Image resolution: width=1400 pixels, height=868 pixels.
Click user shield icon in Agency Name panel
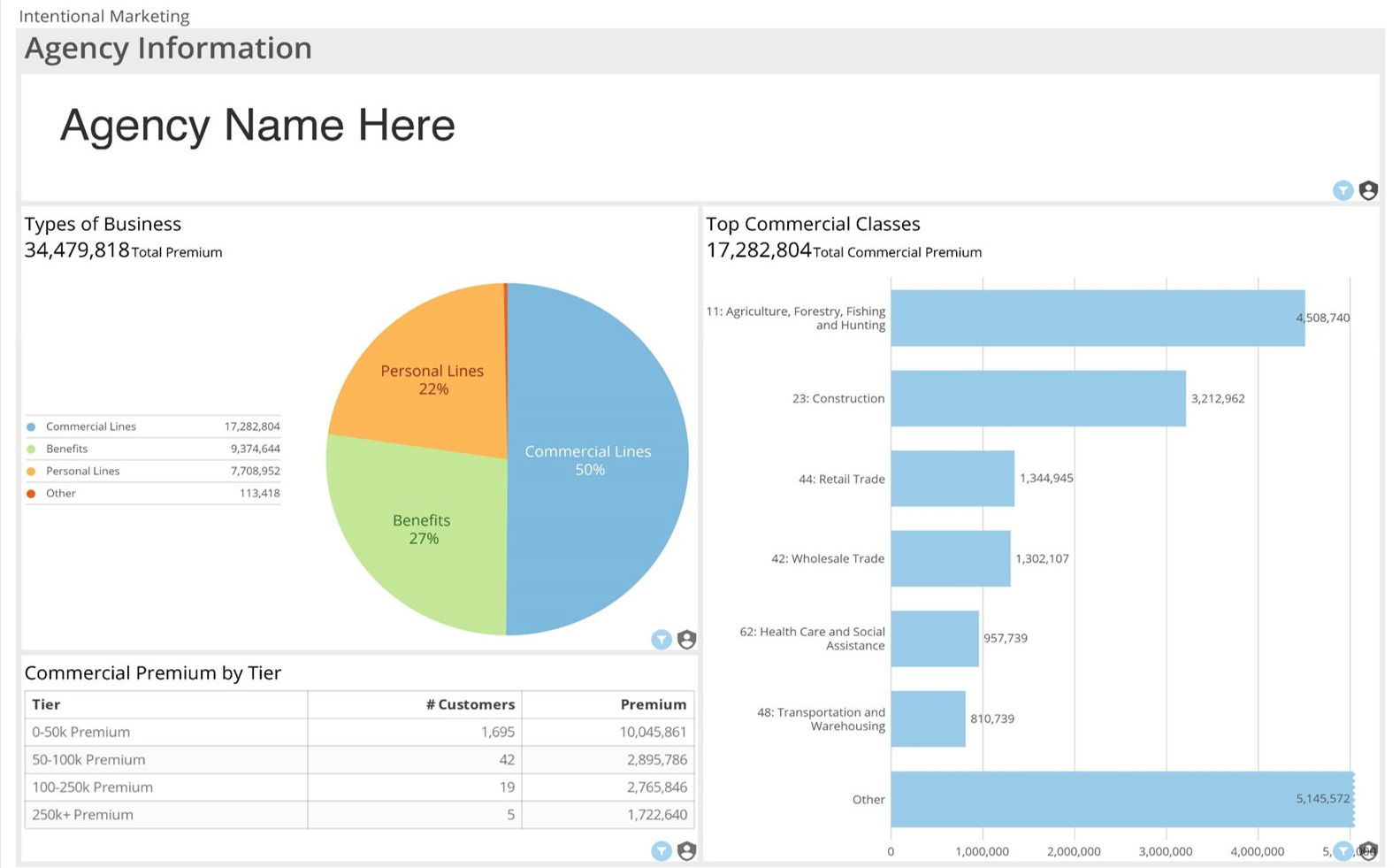1368,190
